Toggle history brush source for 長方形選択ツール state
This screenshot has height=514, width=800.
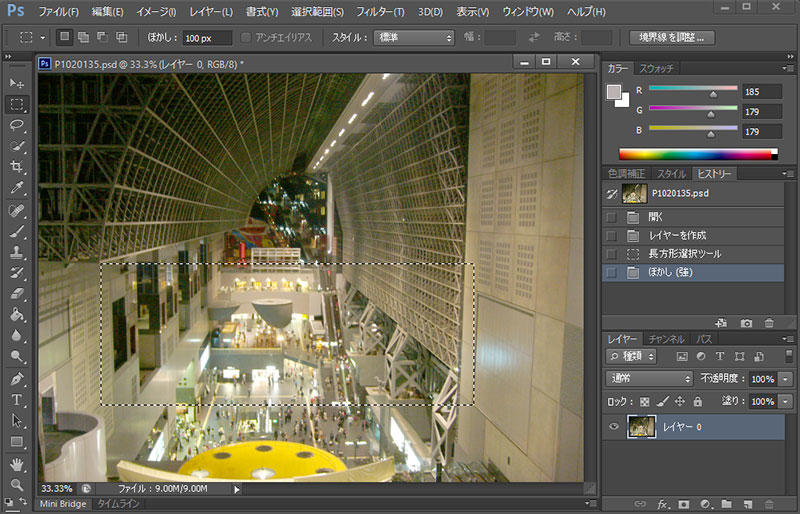pyautogui.click(x=611, y=254)
